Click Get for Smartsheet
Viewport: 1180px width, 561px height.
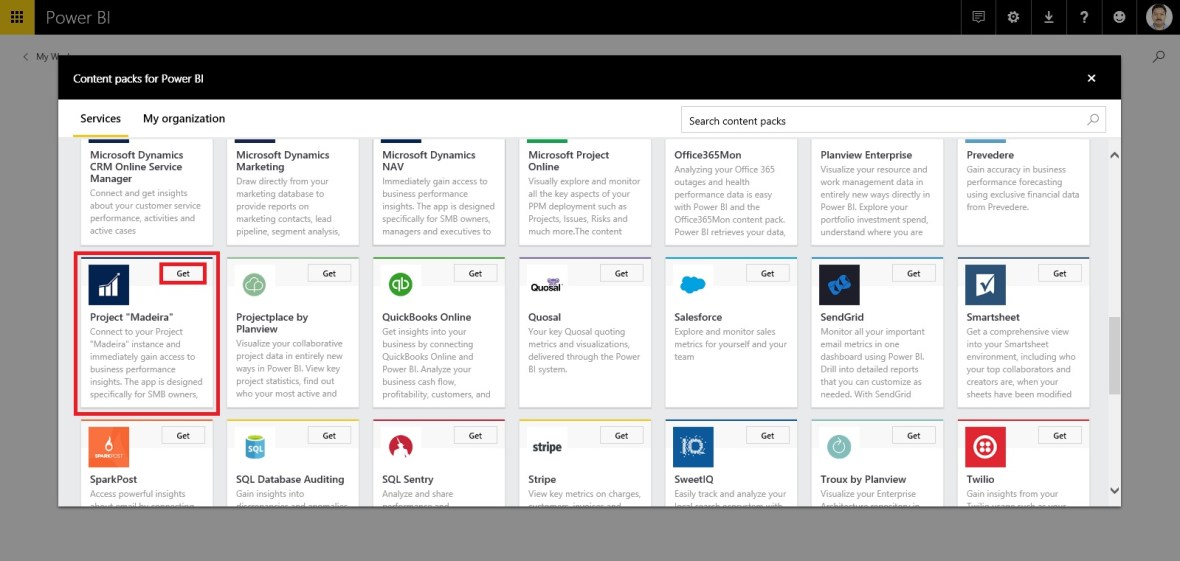point(1060,273)
